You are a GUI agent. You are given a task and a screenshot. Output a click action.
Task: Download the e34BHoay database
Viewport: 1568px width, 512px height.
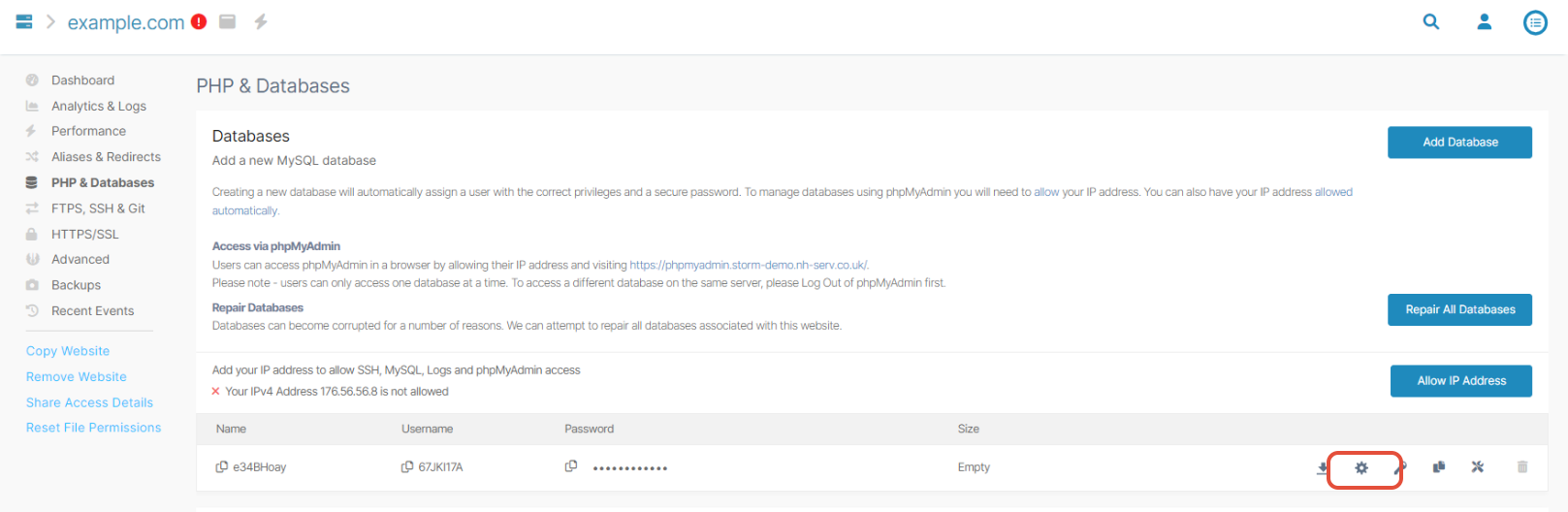1322,468
